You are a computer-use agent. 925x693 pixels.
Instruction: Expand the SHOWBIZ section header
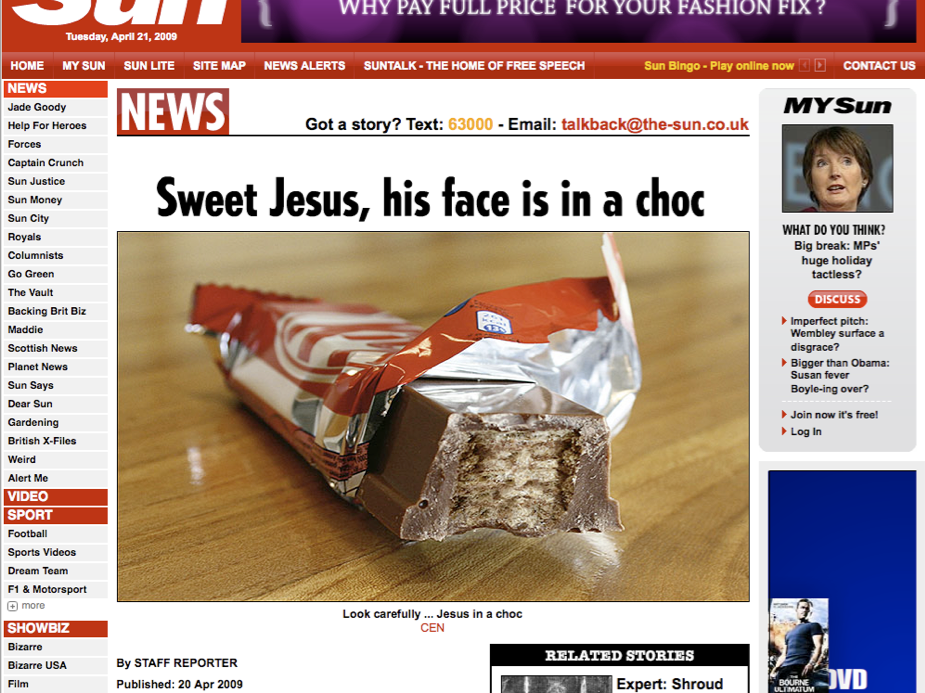point(55,628)
